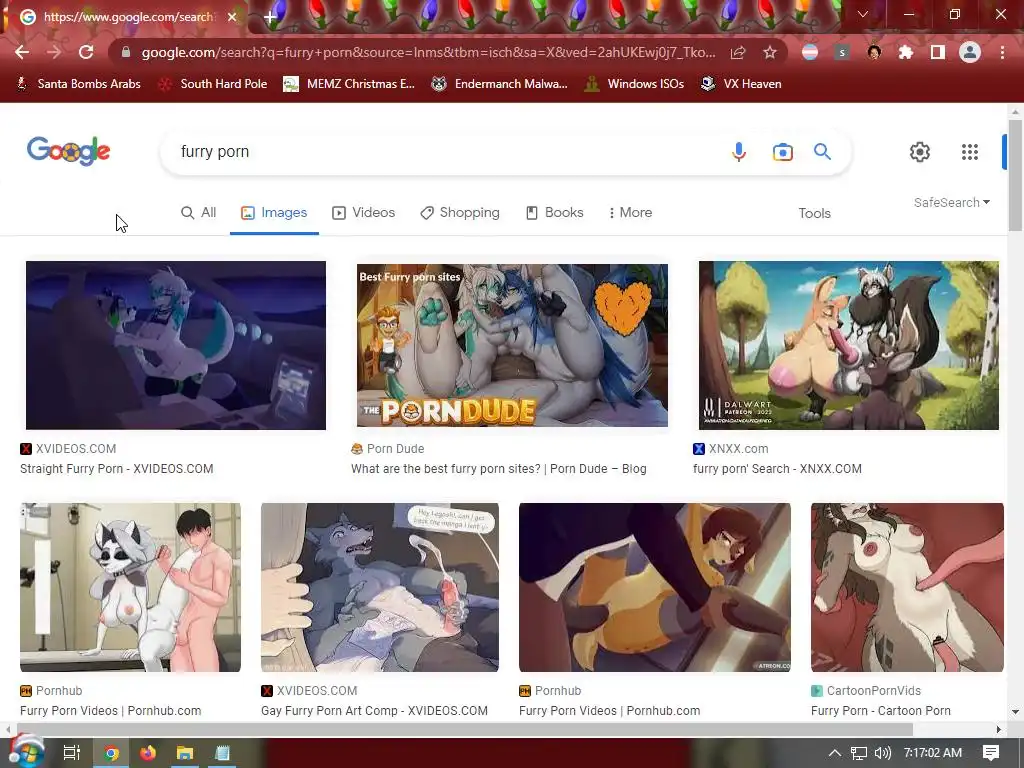Open File Explorer from the taskbar

click(185, 753)
